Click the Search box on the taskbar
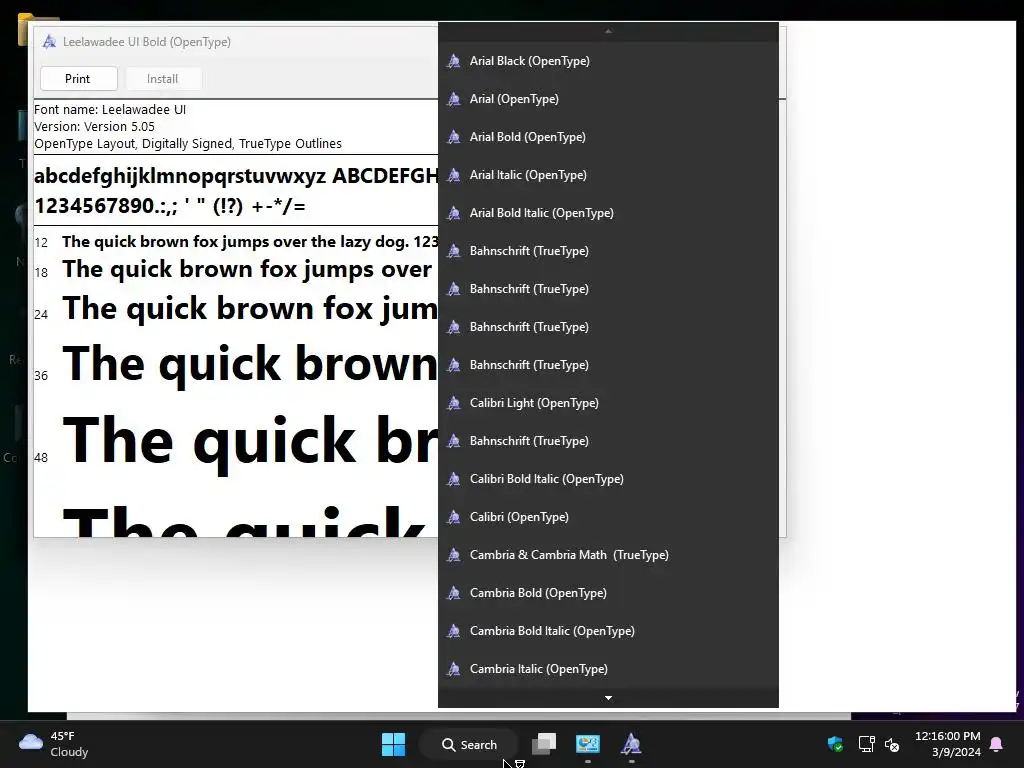The width and height of the screenshot is (1024, 768). pyautogui.click(x=469, y=744)
